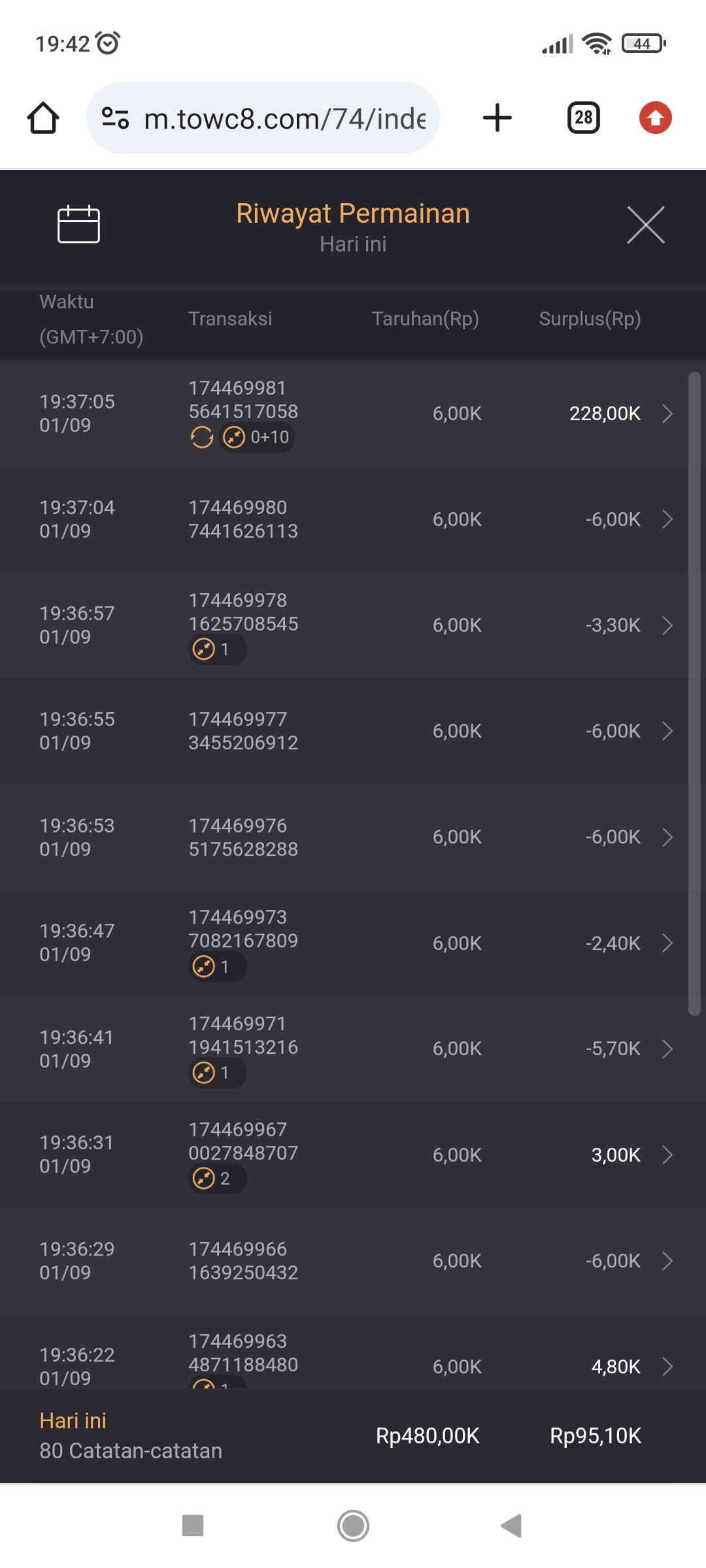Expand the -3,30K surplus row chevron

tap(667, 625)
